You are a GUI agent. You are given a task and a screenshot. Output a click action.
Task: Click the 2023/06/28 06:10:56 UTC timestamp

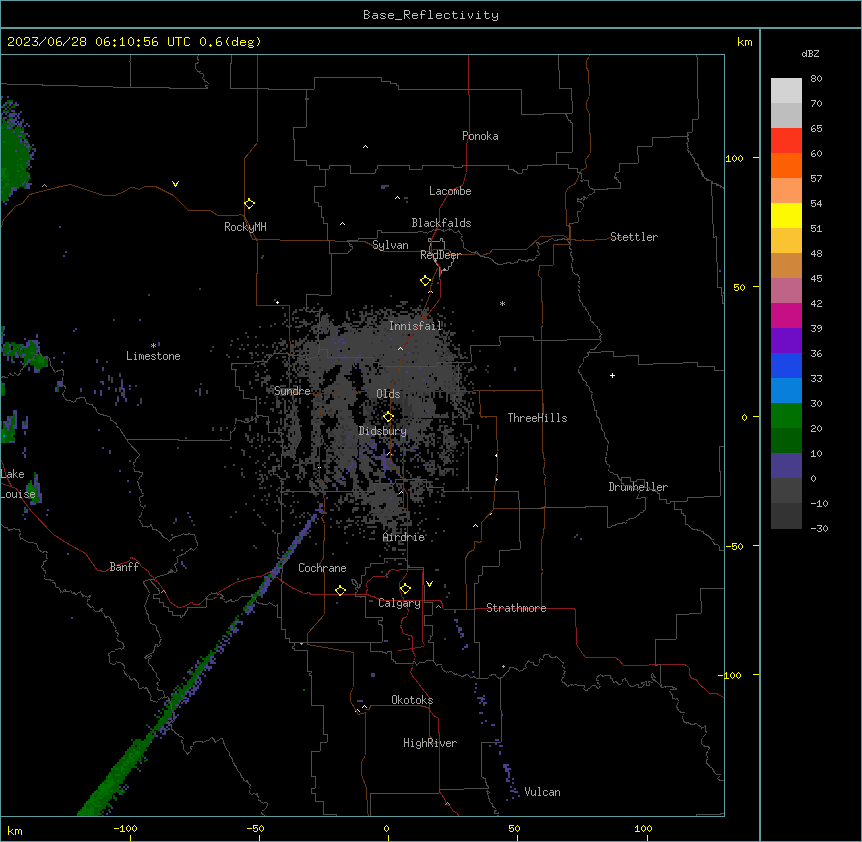tap(99, 42)
